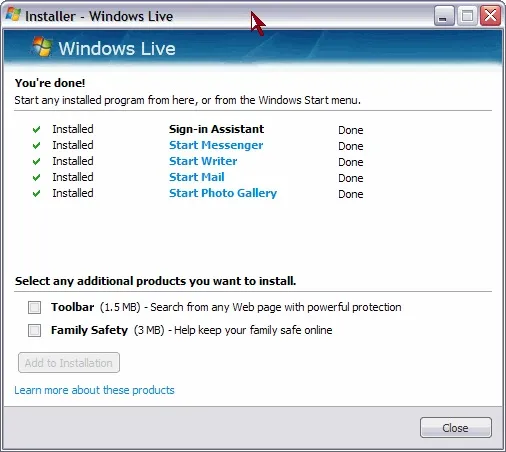Click the green checkmark beside Sign-in Assistant
506x452 pixels.
36,129
